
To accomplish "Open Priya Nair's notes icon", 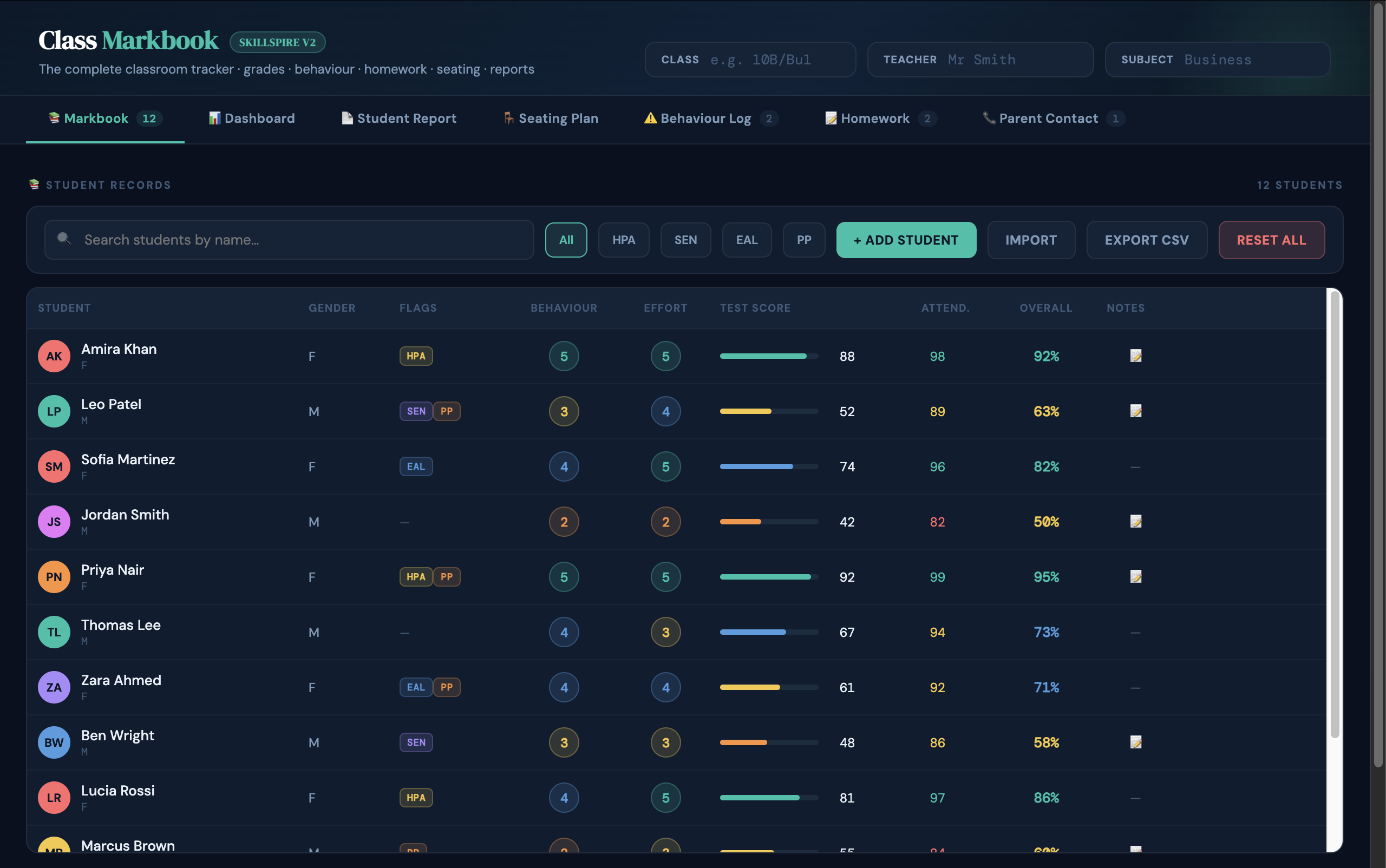I will [1135, 576].
